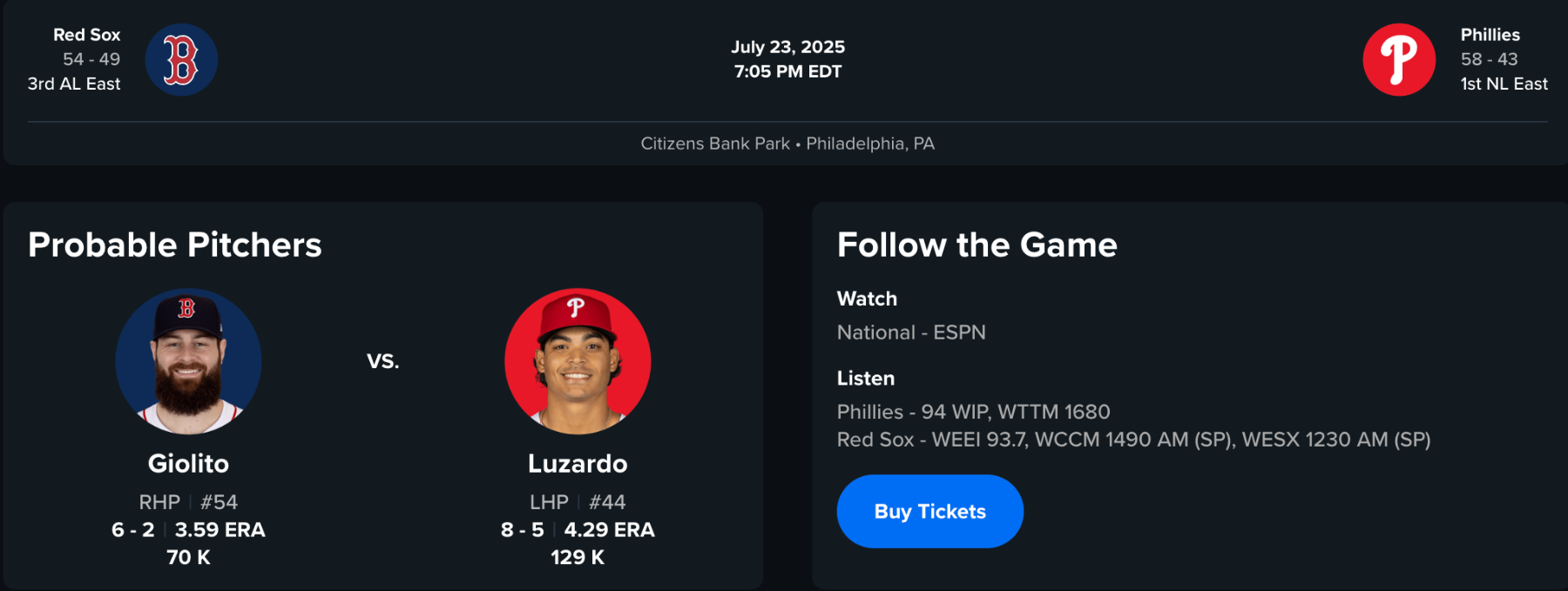Click the Probable Pitchers heading
This screenshot has height=591, width=1568.
point(175,245)
